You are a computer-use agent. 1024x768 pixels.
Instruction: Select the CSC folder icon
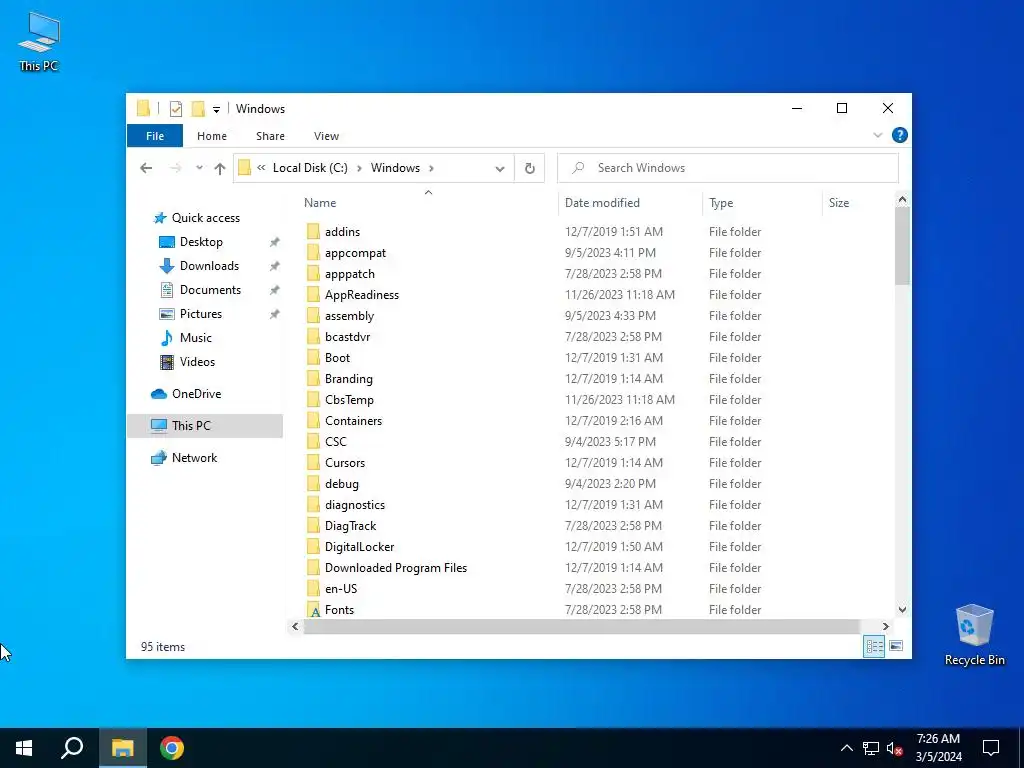pos(313,441)
